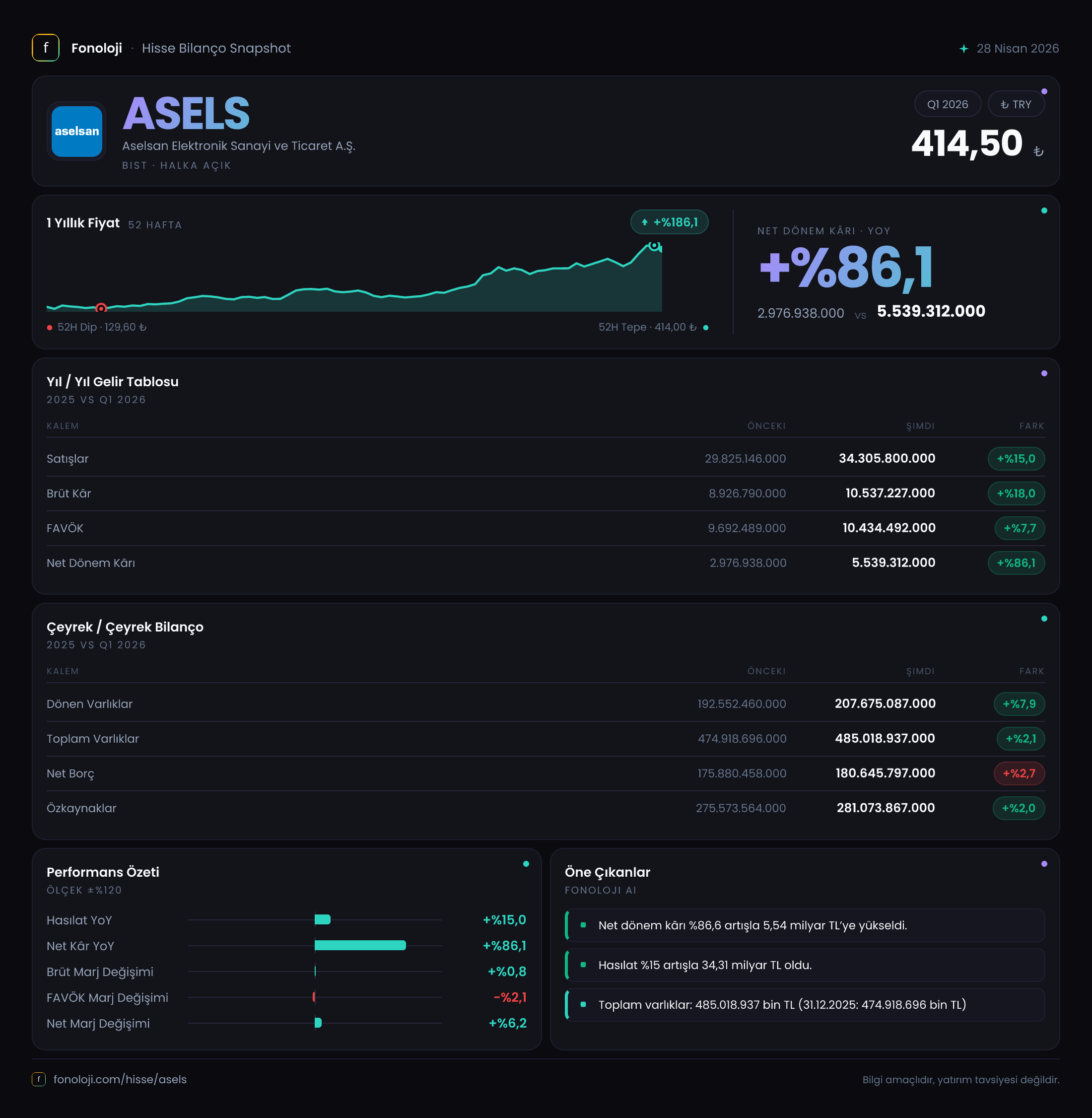Image resolution: width=1092 pixels, height=1118 pixels.
Task: Click the +%15,0 badge in Satışlar row
Action: [x=1016, y=458]
